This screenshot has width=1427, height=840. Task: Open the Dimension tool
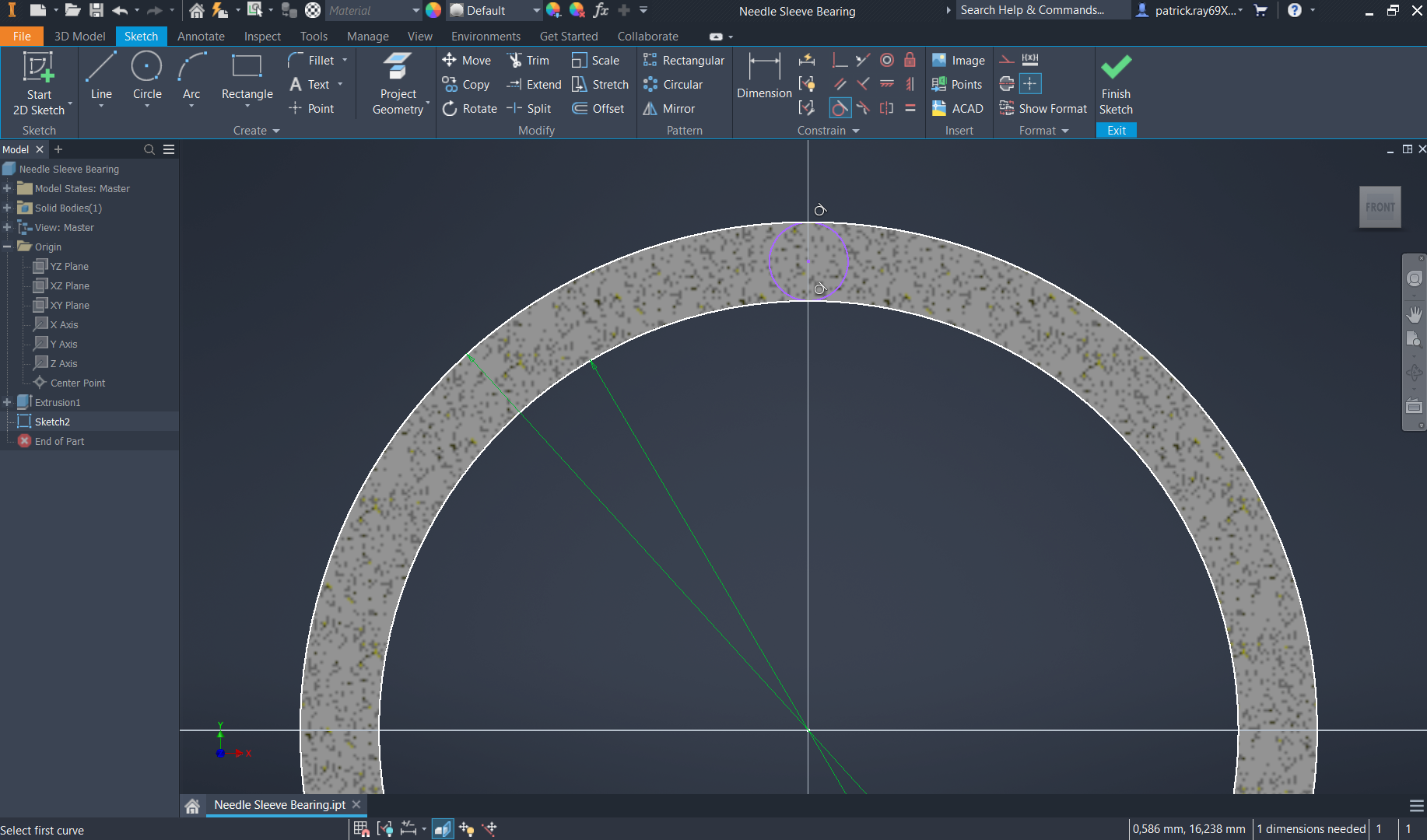763,76
